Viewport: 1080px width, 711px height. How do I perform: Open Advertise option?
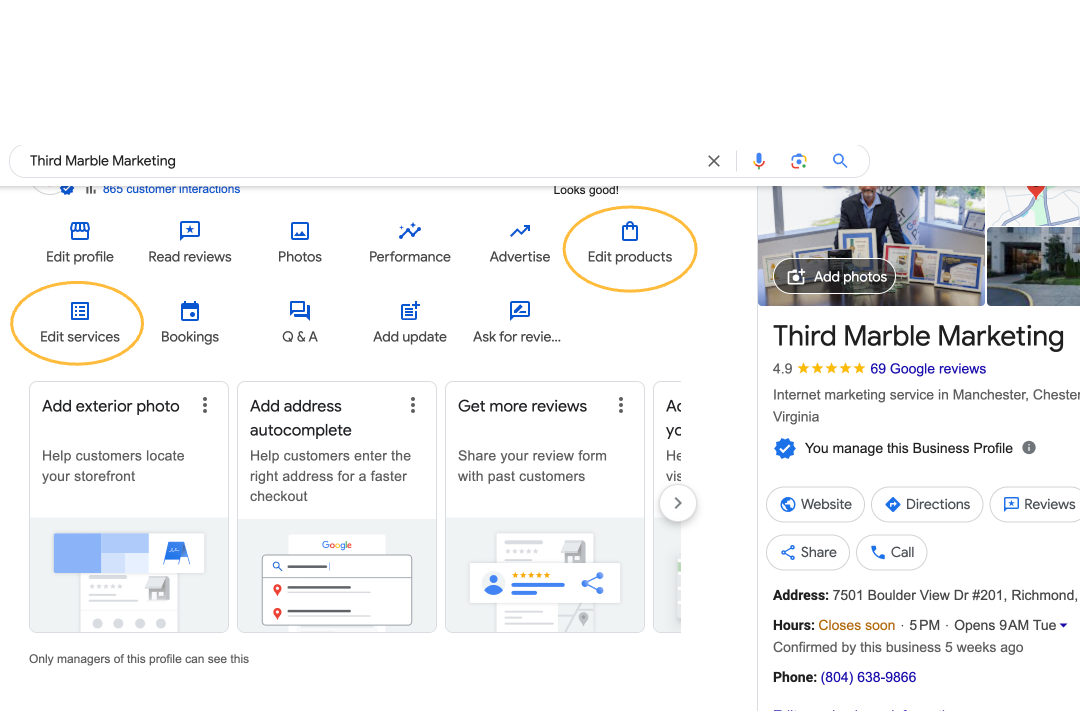click(520, 243)
